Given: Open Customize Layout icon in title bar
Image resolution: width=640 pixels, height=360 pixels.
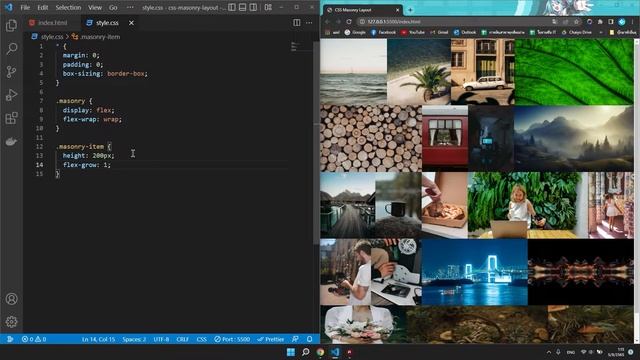Looking at the screenshot, I should (x=268, y=7).
